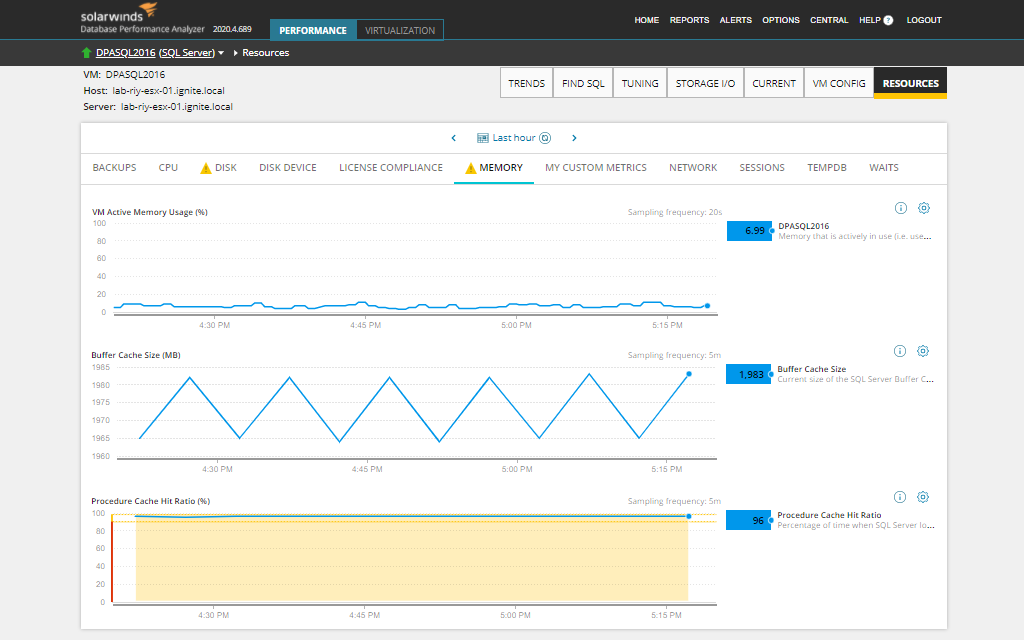The image size is (1024, 640).
Task: Click the calendar icon beside Last hour
Action: pyautogui.click(x=483, y=138)
